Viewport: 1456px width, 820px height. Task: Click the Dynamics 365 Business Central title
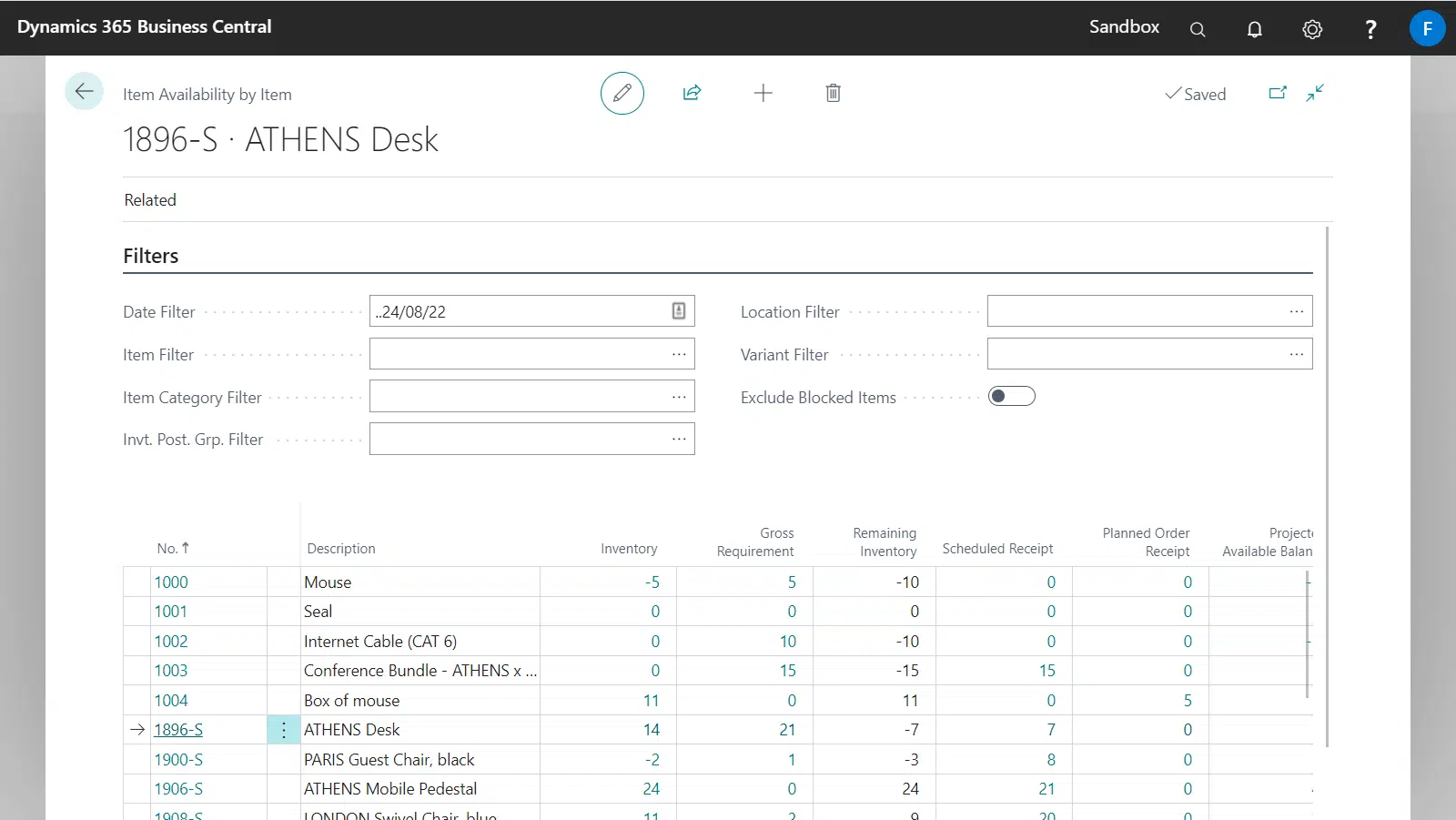(144, 26)
